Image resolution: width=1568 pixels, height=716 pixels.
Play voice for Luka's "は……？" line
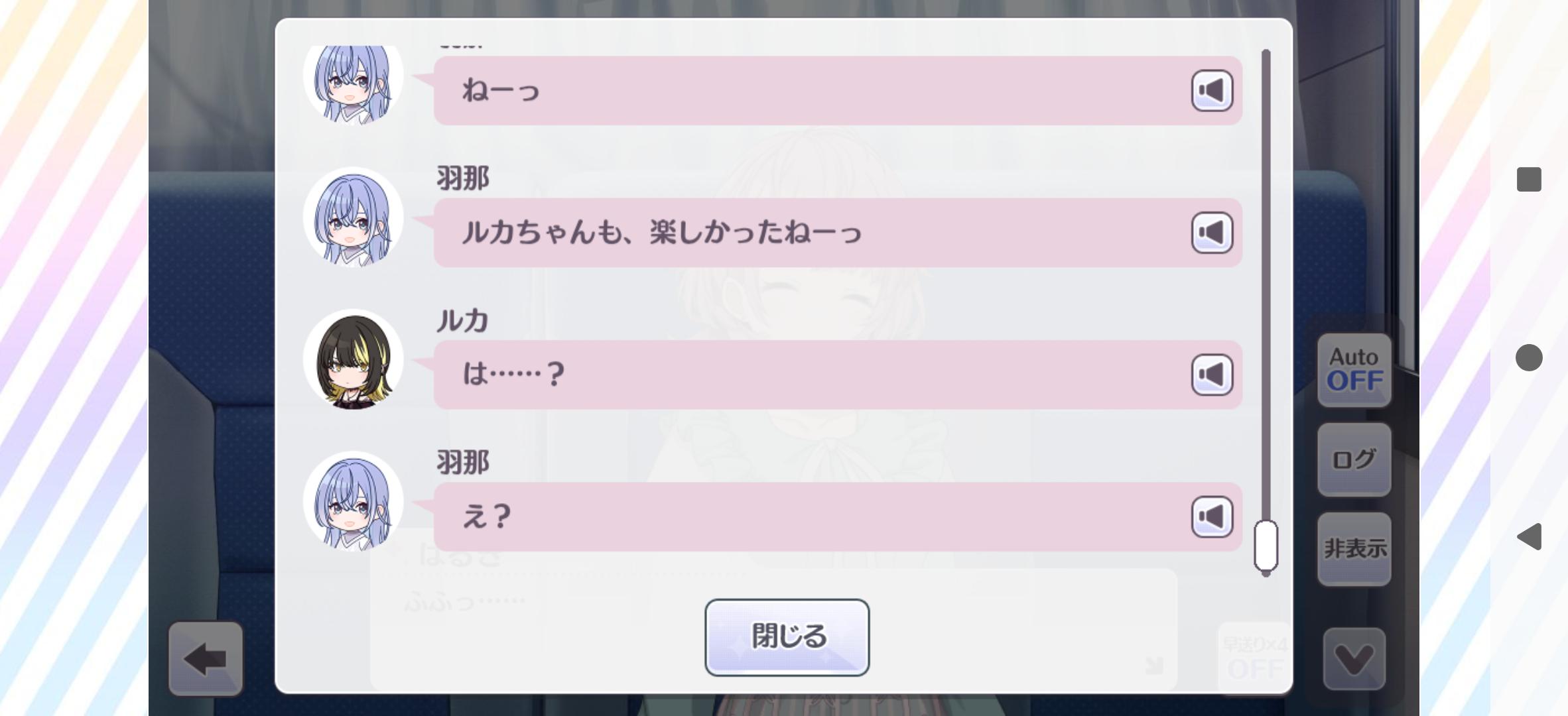[1211, 375]
